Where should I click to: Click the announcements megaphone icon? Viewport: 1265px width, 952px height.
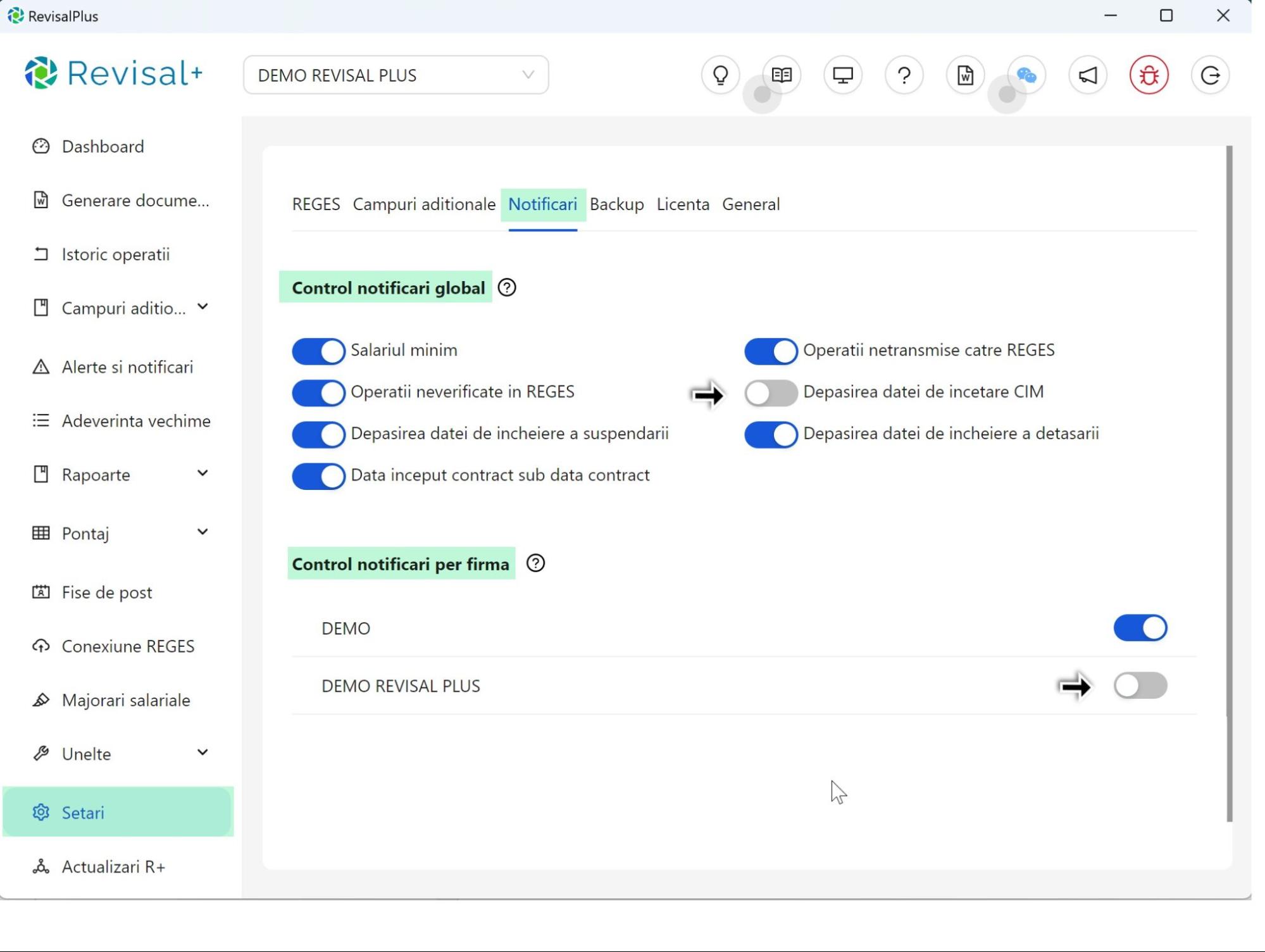1088,75
